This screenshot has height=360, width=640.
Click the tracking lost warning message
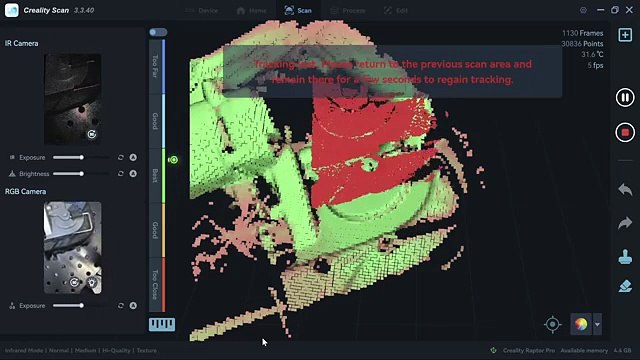click(393, 72)
